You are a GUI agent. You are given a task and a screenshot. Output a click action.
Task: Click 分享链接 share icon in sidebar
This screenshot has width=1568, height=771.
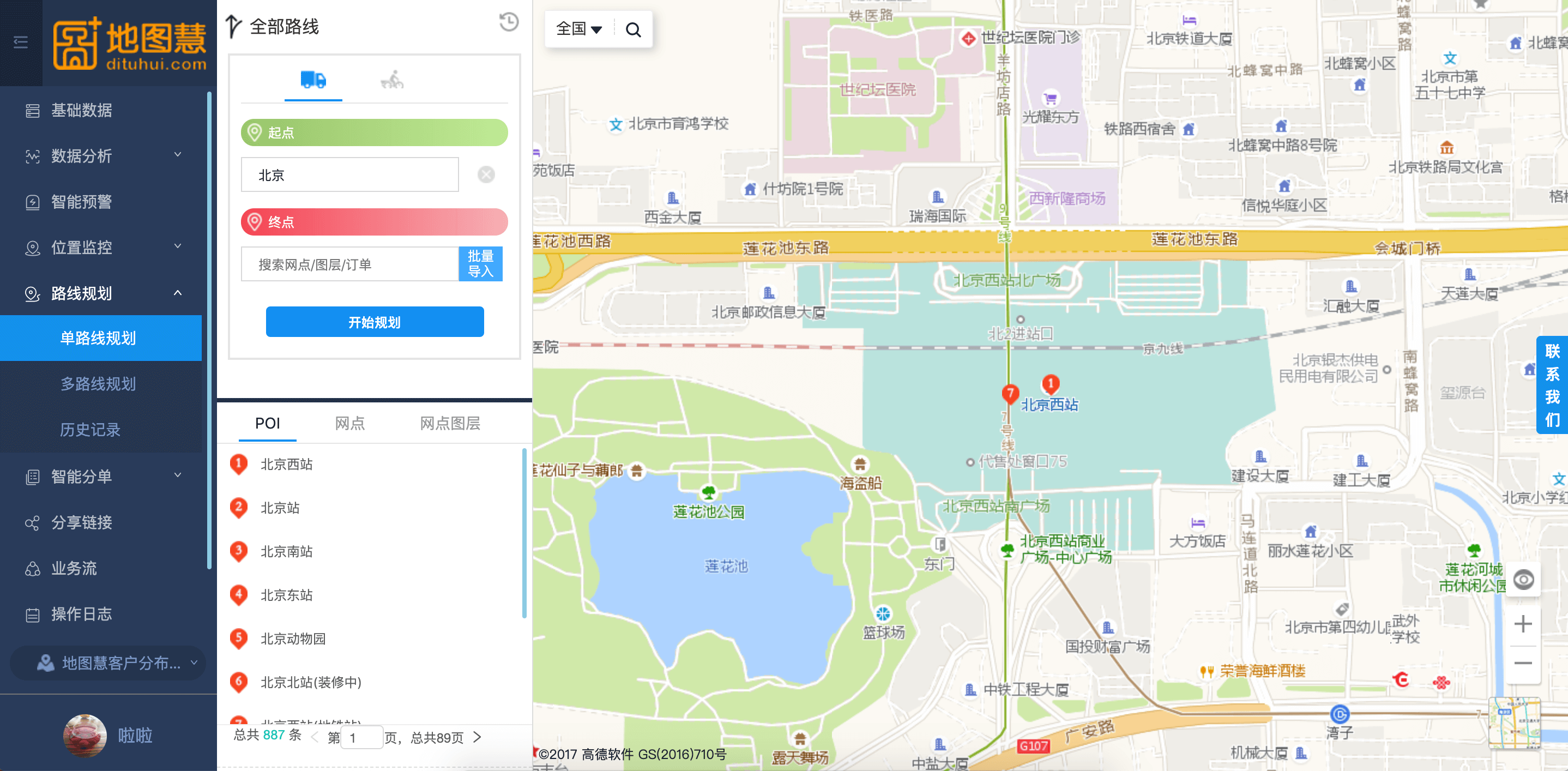tap(32, 523)
